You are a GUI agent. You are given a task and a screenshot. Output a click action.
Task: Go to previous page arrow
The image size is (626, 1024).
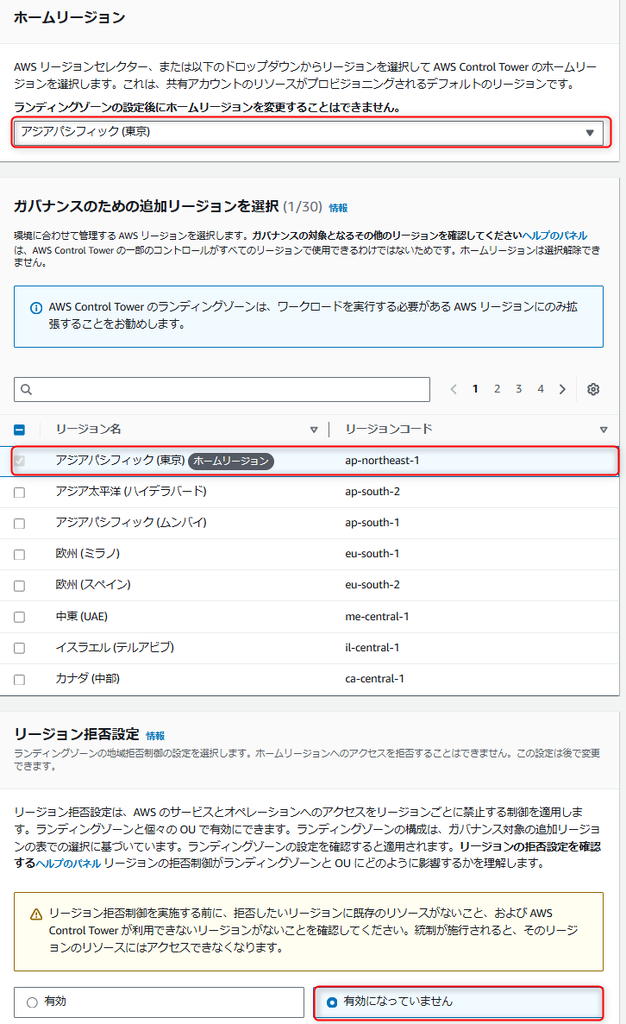[x=454, y=389]
